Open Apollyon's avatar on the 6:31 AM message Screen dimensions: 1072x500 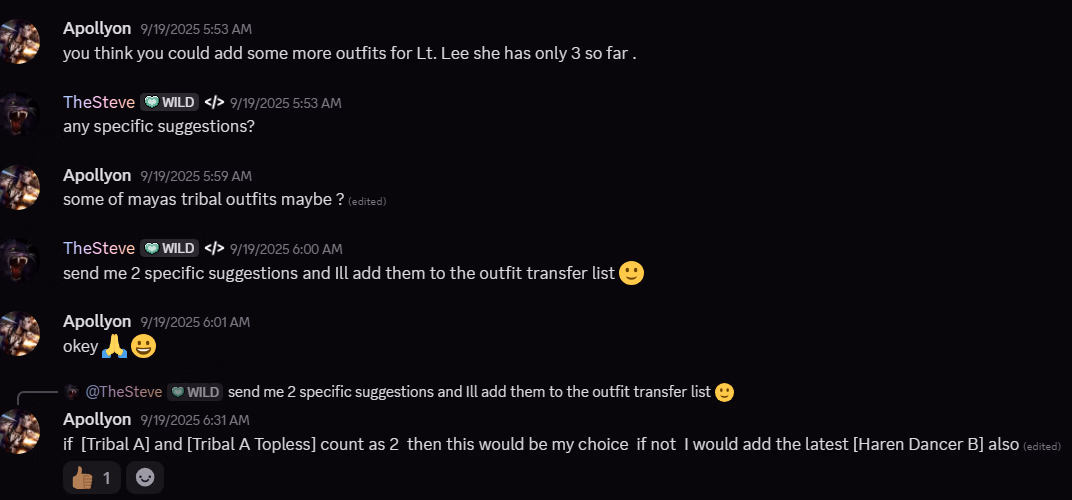[x=20, y=431]
